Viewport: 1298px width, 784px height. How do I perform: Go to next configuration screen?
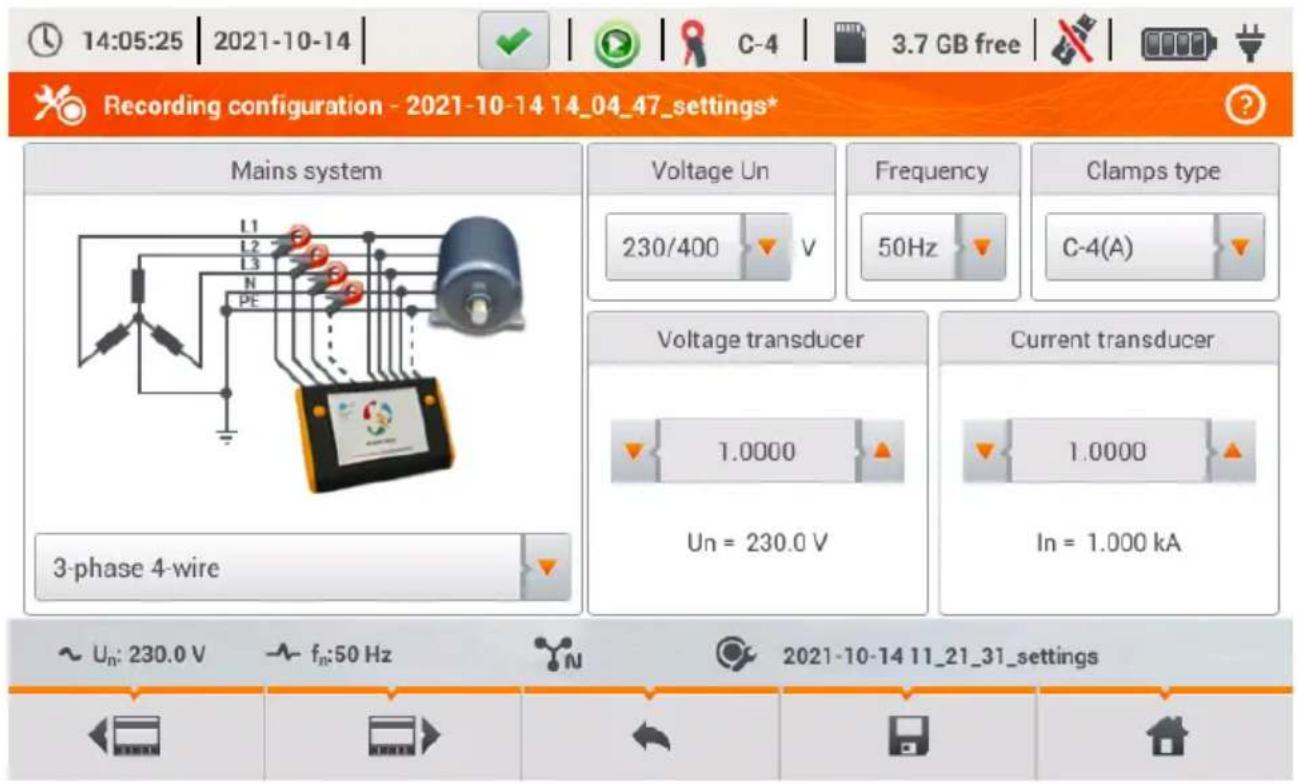392,737
